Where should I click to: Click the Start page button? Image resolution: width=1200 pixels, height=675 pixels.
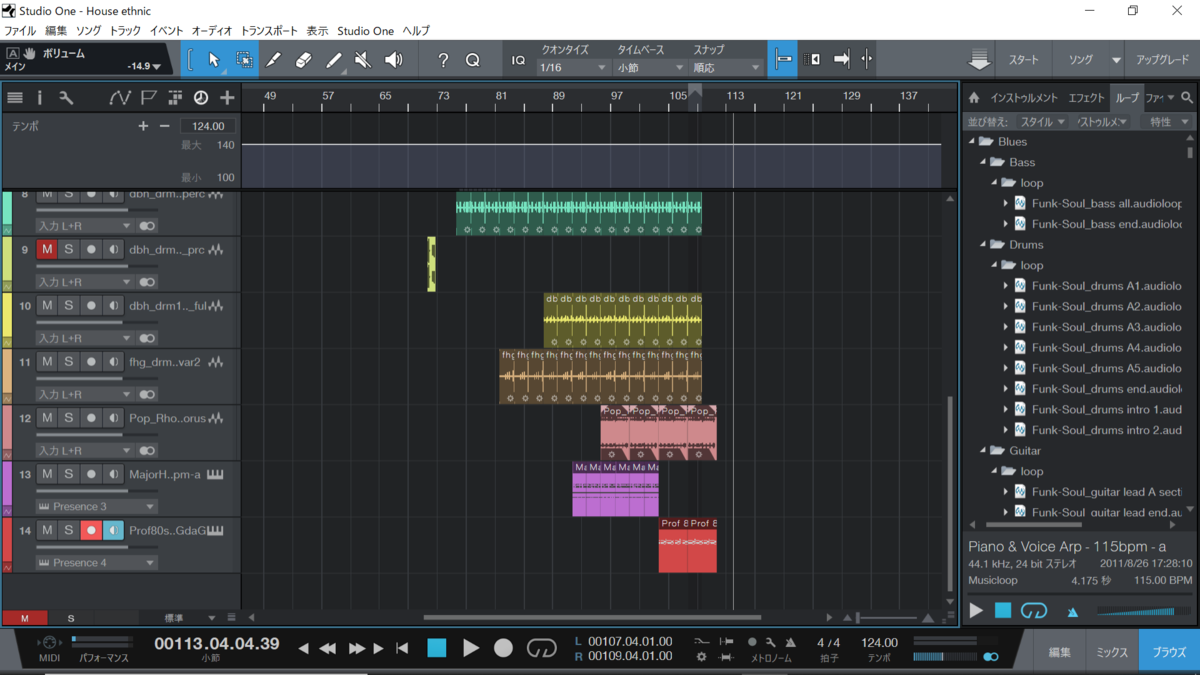point(1023,60)
